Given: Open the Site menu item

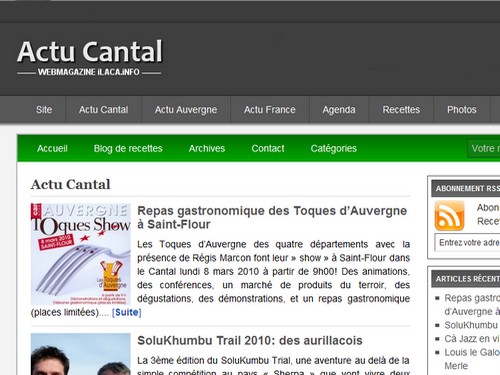Looking at the screenshot, I should (x=44, y=110).
